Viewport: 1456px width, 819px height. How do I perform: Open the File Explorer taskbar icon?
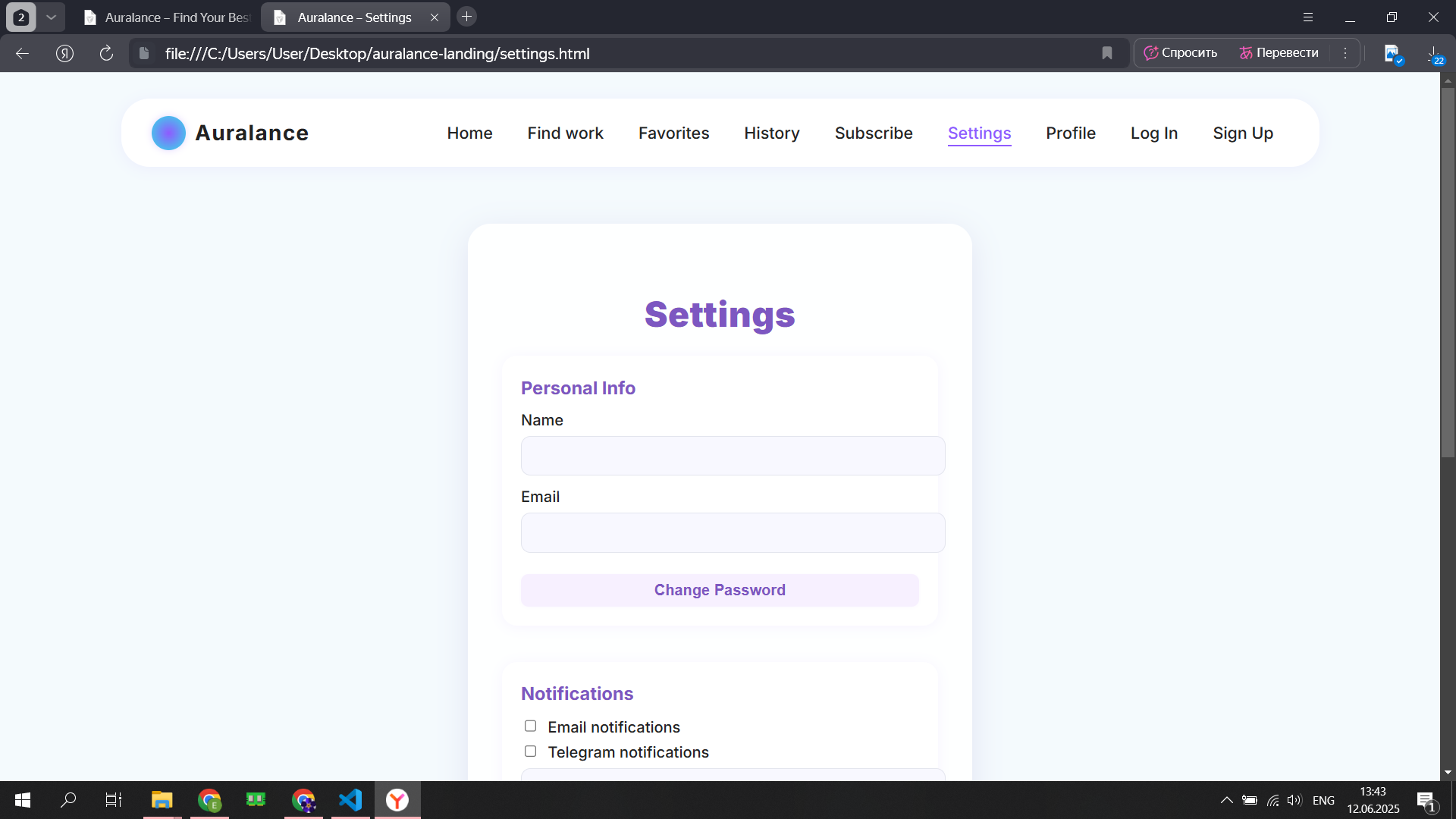[162, 800]
